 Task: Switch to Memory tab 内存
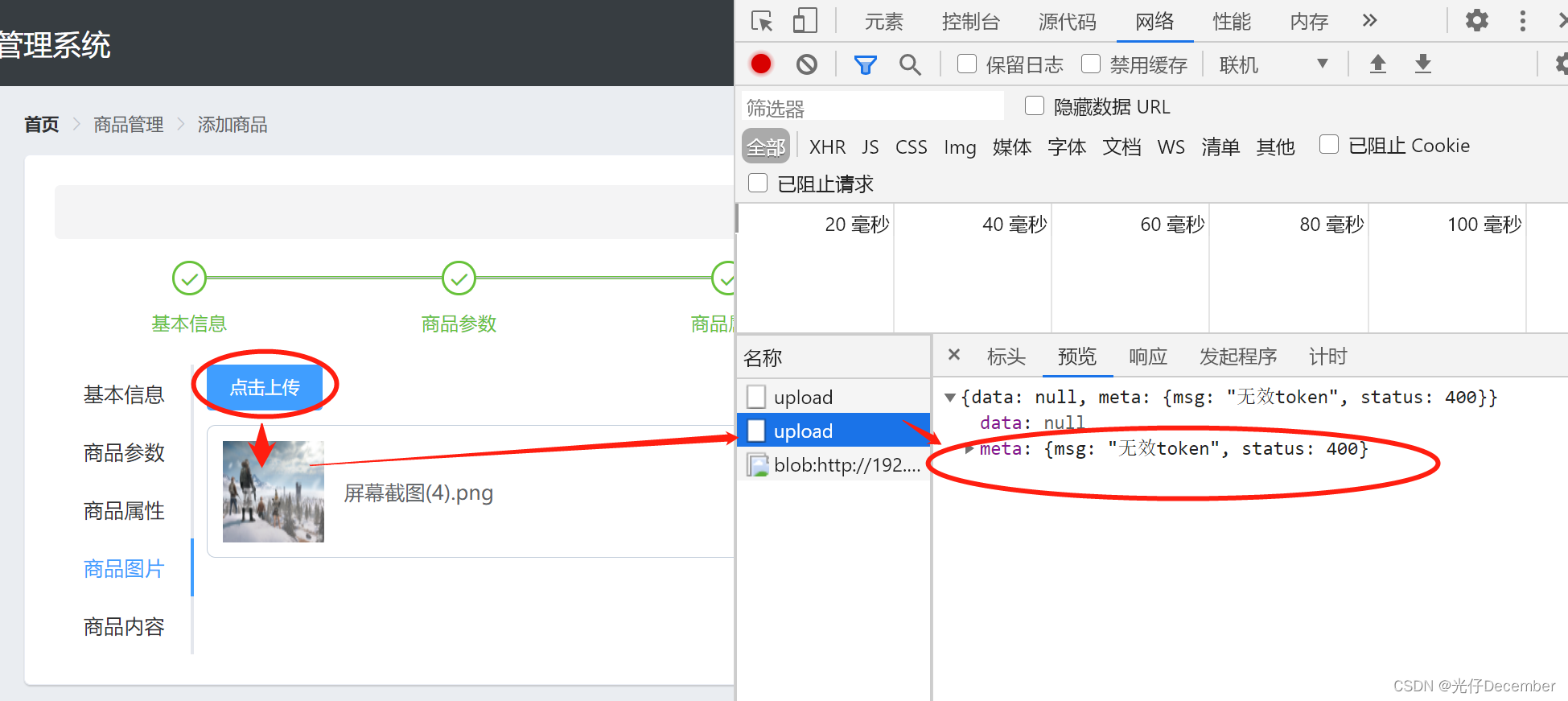coord(1309,22)
